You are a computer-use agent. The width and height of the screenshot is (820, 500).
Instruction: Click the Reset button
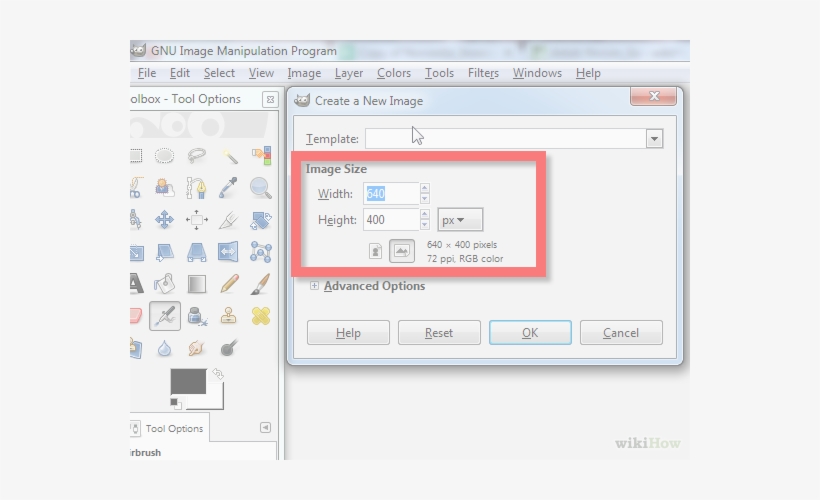point(439,333)
